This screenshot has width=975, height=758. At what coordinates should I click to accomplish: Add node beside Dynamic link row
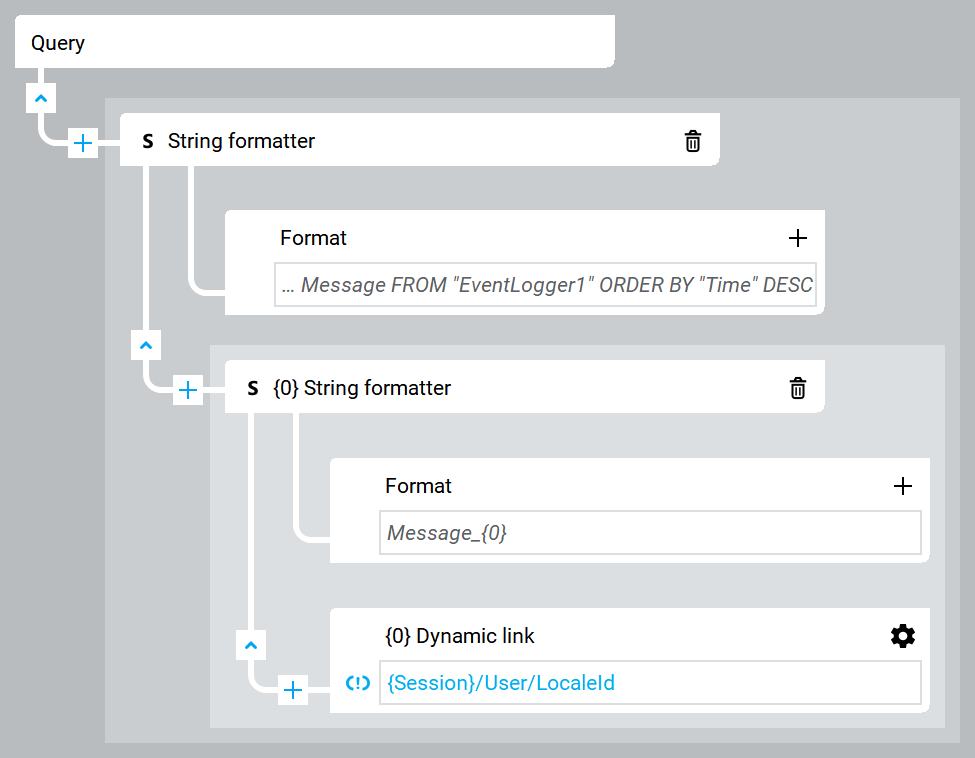click(x=293, y=690)
